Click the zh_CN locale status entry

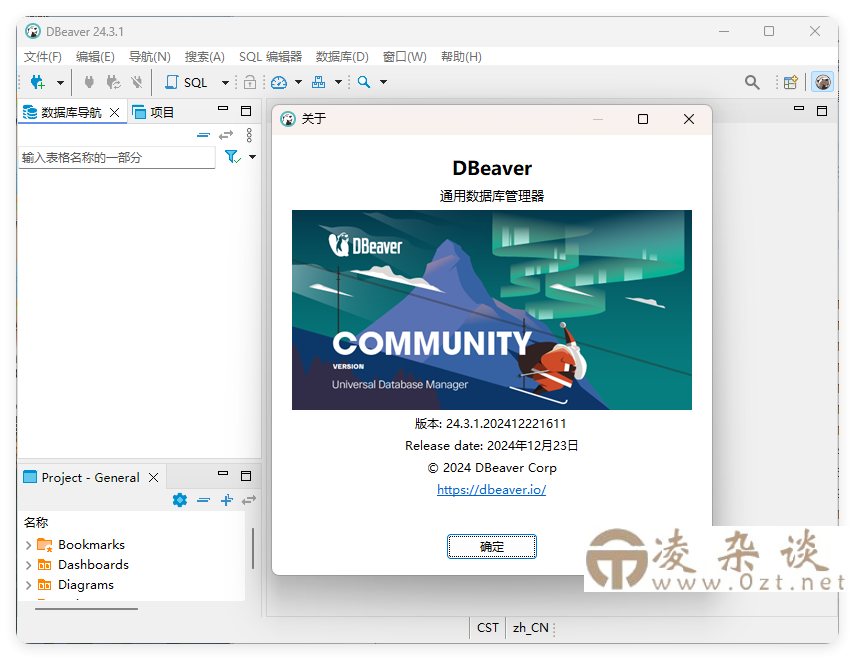click(x=531, y=628)
